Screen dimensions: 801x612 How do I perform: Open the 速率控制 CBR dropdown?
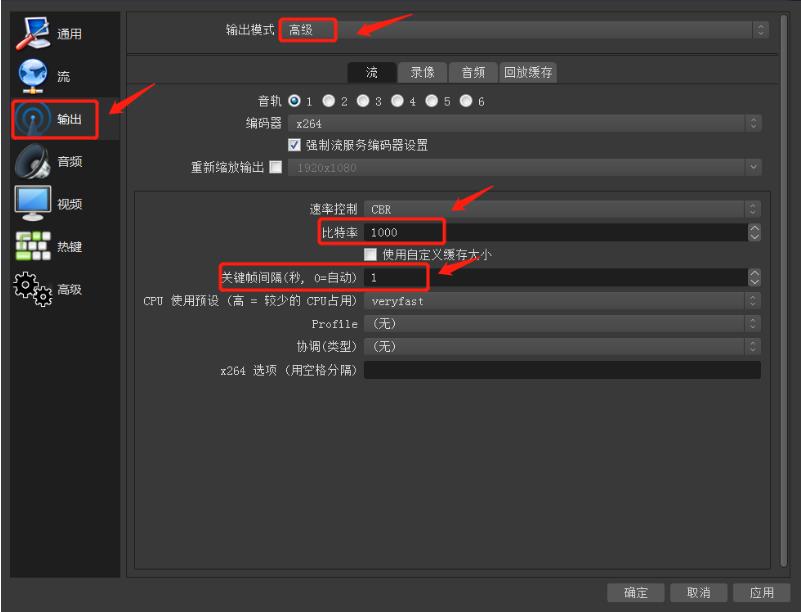click(x=562, y=209)
